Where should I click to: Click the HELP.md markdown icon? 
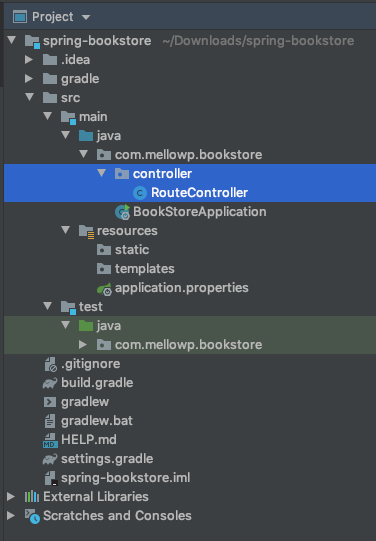point(50,440)
